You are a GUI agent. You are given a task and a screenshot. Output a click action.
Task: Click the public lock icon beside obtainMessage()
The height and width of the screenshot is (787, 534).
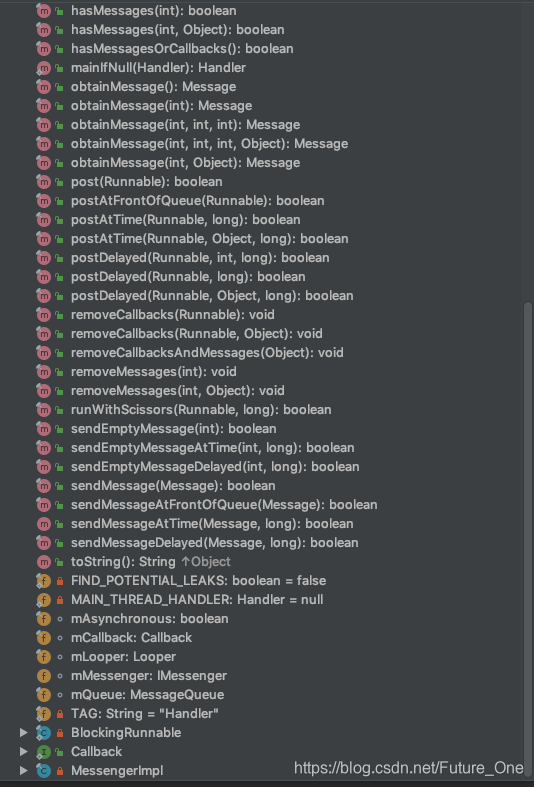(59, 87)
